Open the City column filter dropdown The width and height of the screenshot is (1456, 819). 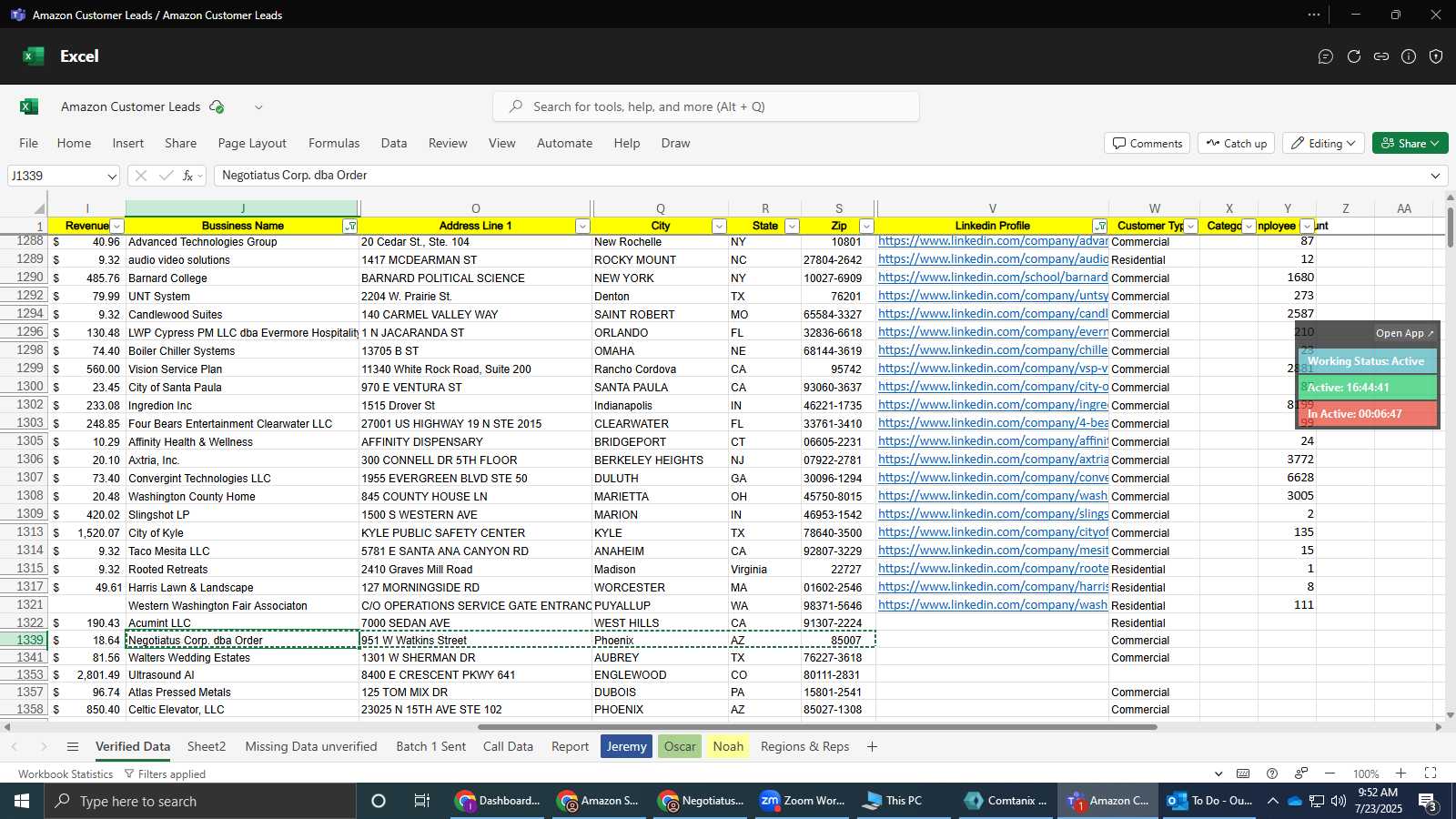click(x=719, y=227)
